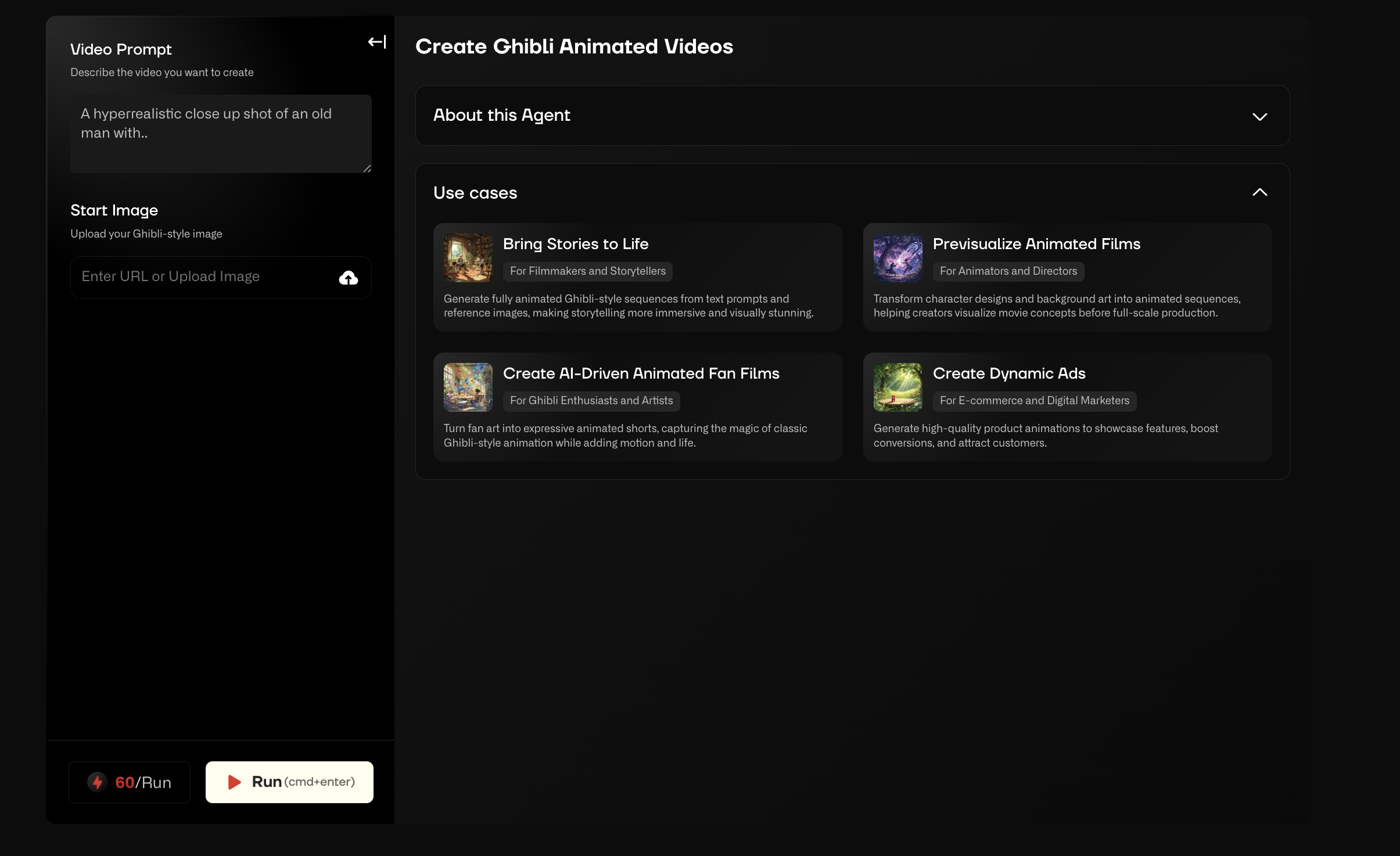Click the cloud upload image icon
This screenshot has width=1400, height=856.
tap(348, 278)
